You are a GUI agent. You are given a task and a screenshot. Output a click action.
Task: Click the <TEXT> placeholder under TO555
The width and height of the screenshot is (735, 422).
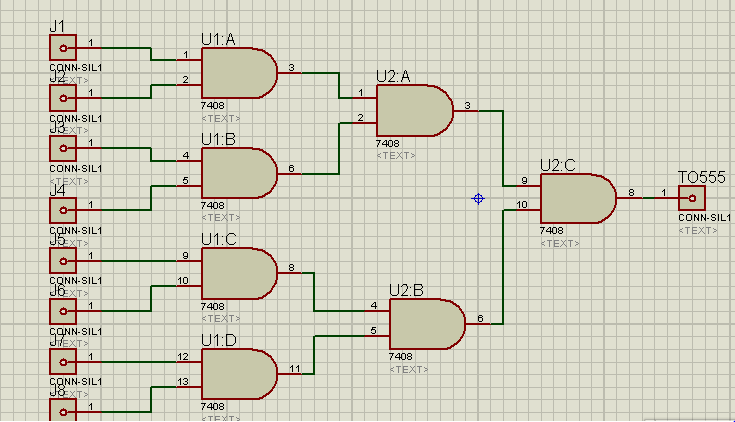click(698, 230)
